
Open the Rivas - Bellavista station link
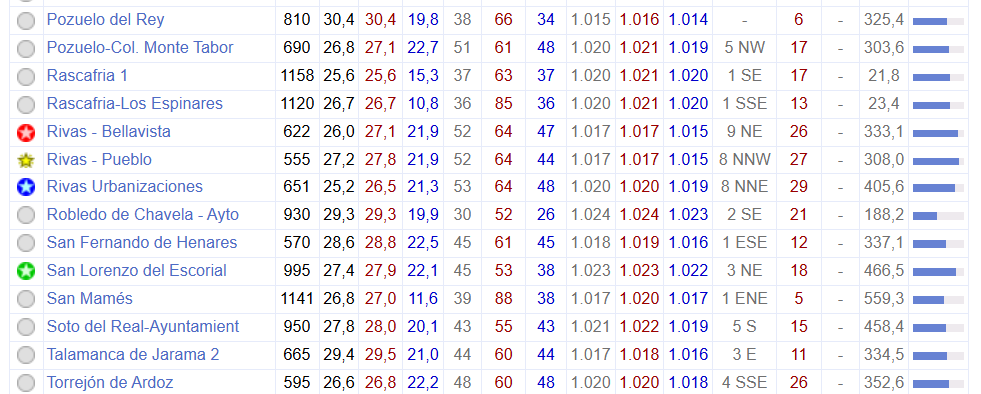point(108,131)
